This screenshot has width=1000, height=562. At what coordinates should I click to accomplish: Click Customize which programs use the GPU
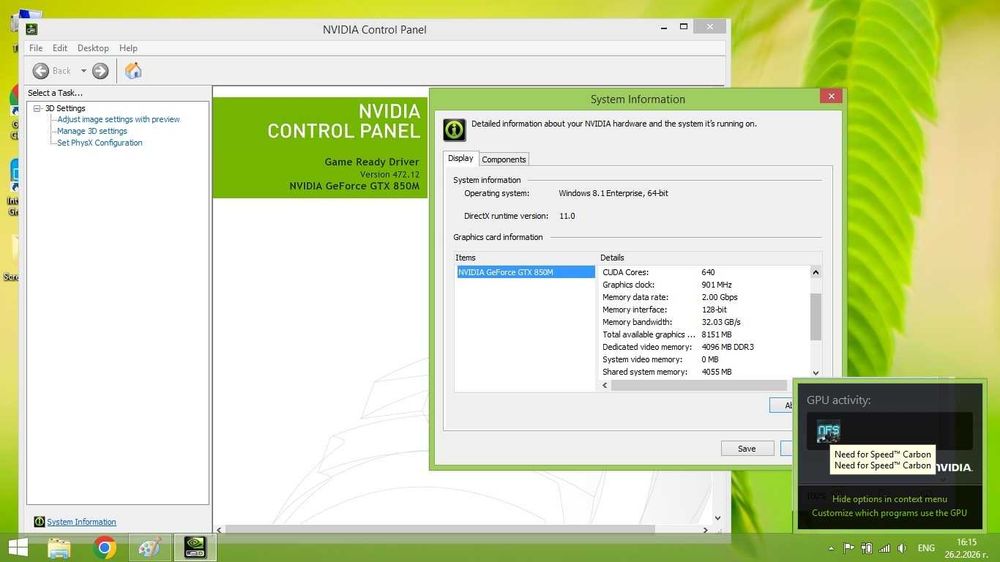[x=889, y=513]
